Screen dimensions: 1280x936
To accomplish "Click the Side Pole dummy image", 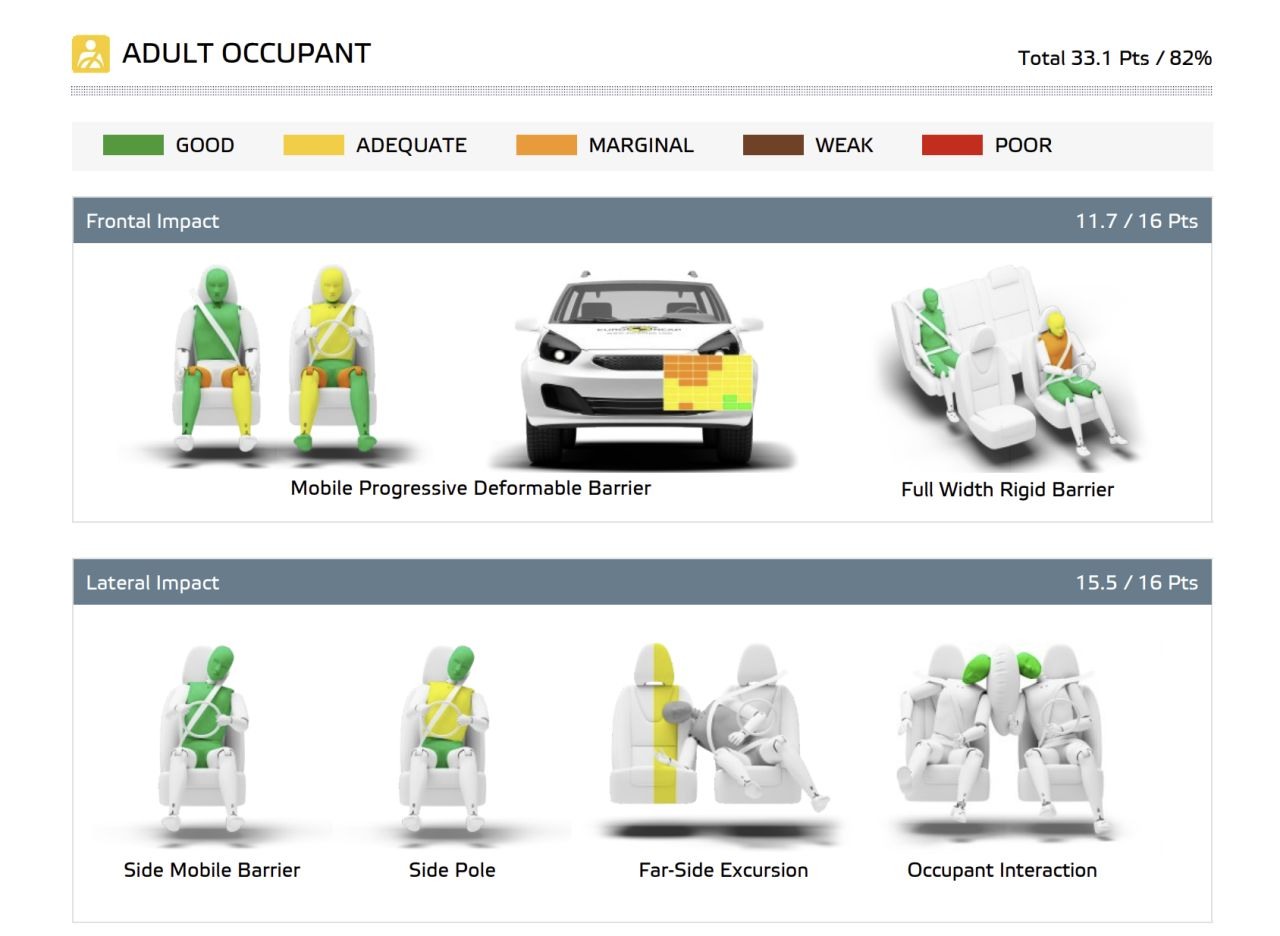I will coord(445,740).
